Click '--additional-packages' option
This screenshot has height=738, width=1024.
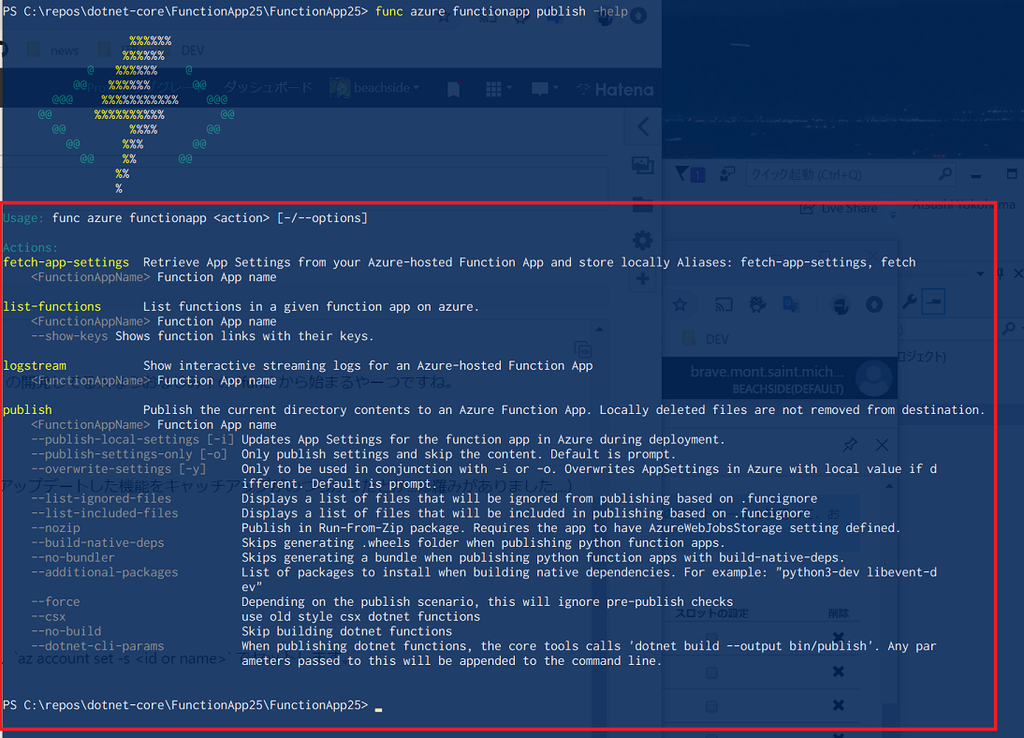pyautogui.click(x=104, y=572)
